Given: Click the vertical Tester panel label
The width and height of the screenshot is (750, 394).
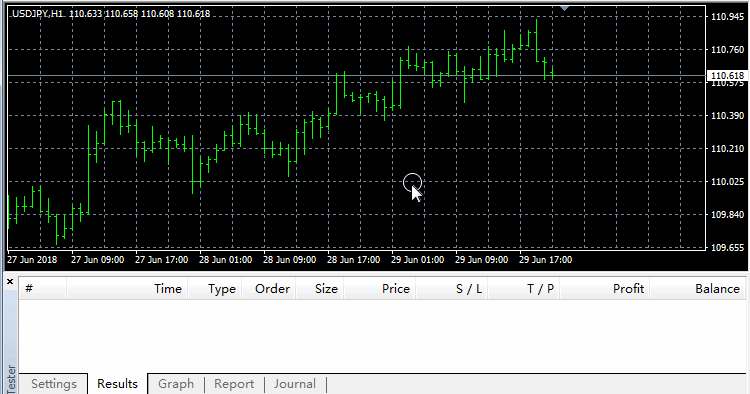Looking at the screenshot, I should click(11, 380).
